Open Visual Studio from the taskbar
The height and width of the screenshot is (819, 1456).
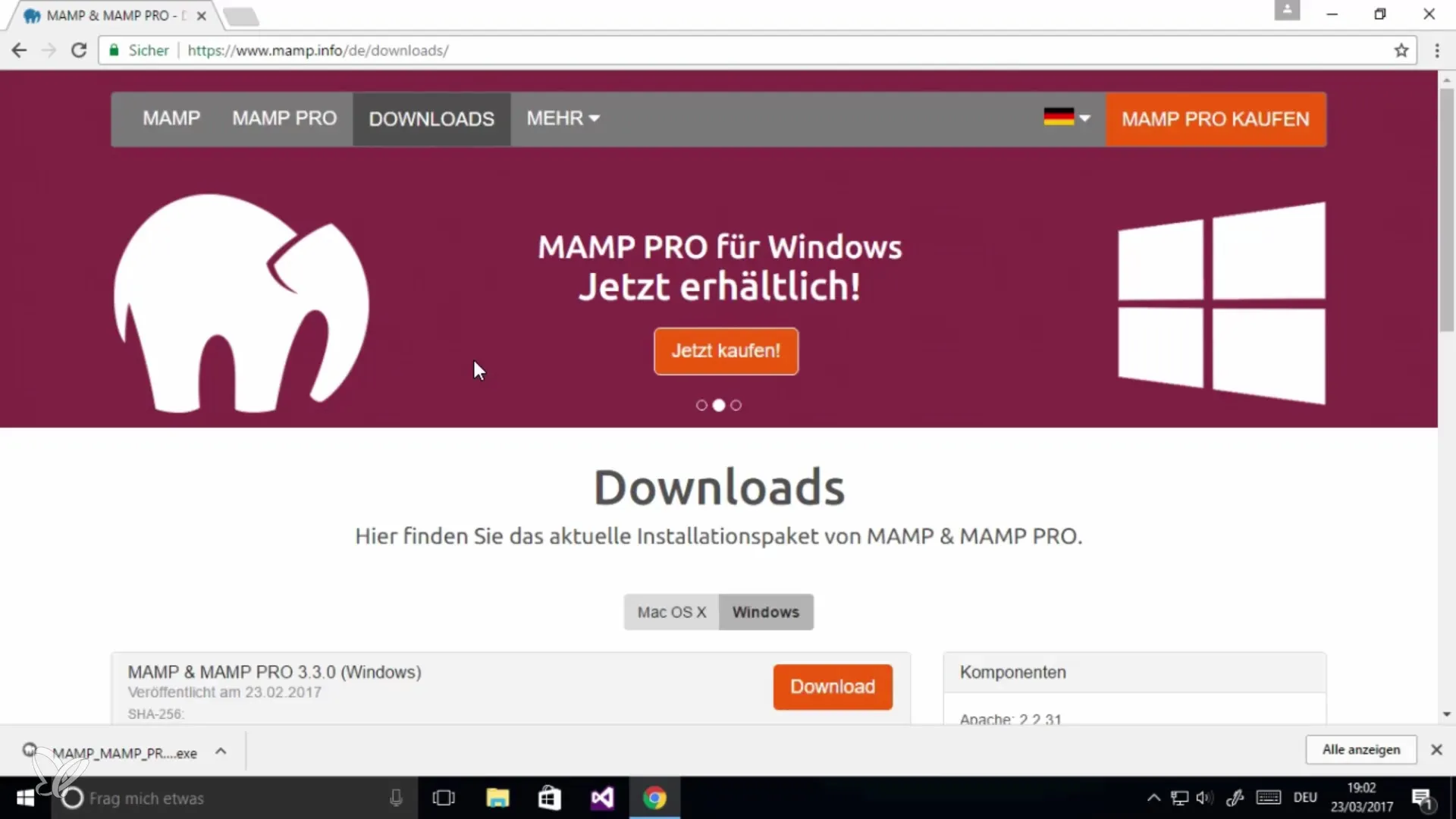coord(602,799)
